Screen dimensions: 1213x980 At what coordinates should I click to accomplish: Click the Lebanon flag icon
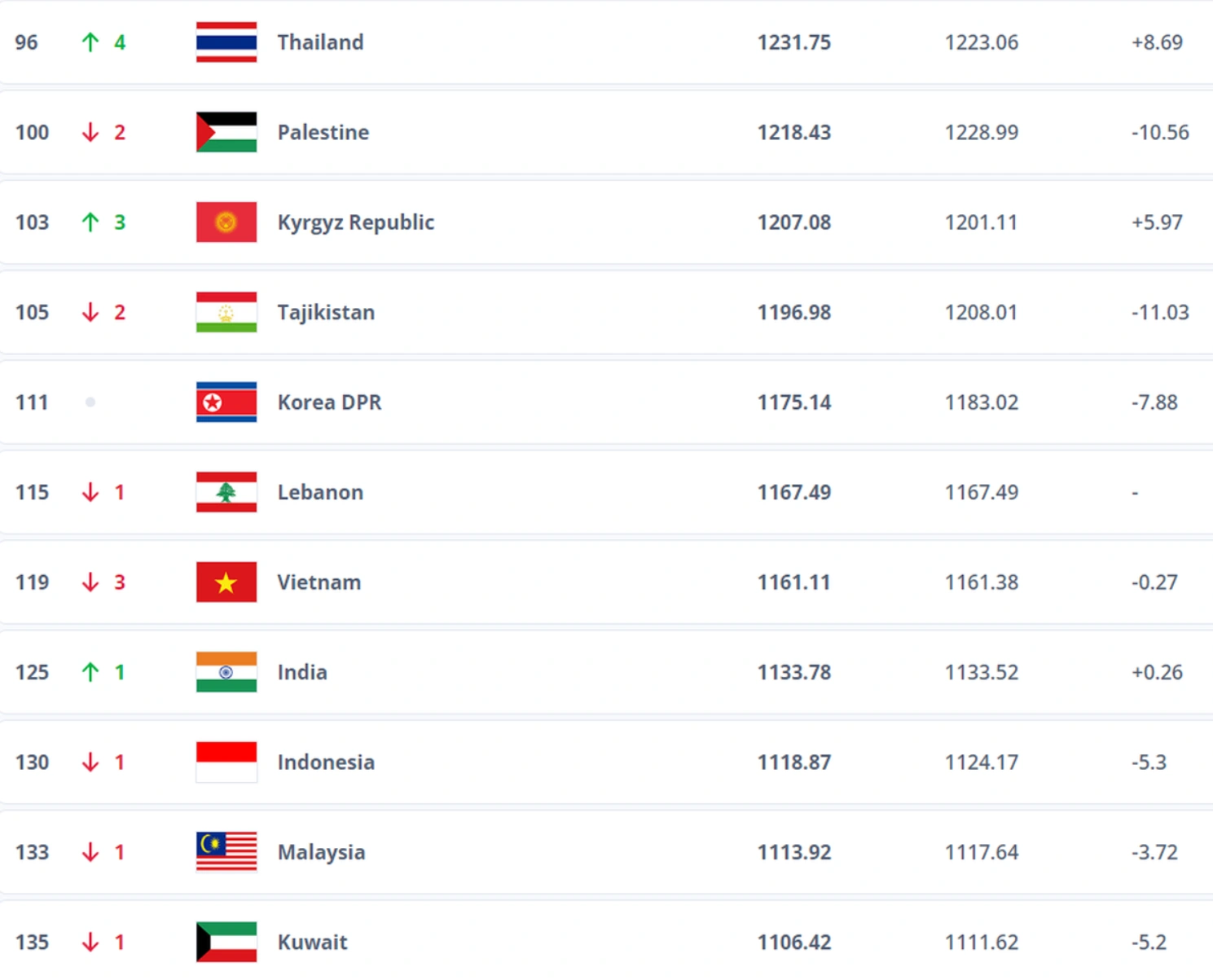(x=226, y=492)
